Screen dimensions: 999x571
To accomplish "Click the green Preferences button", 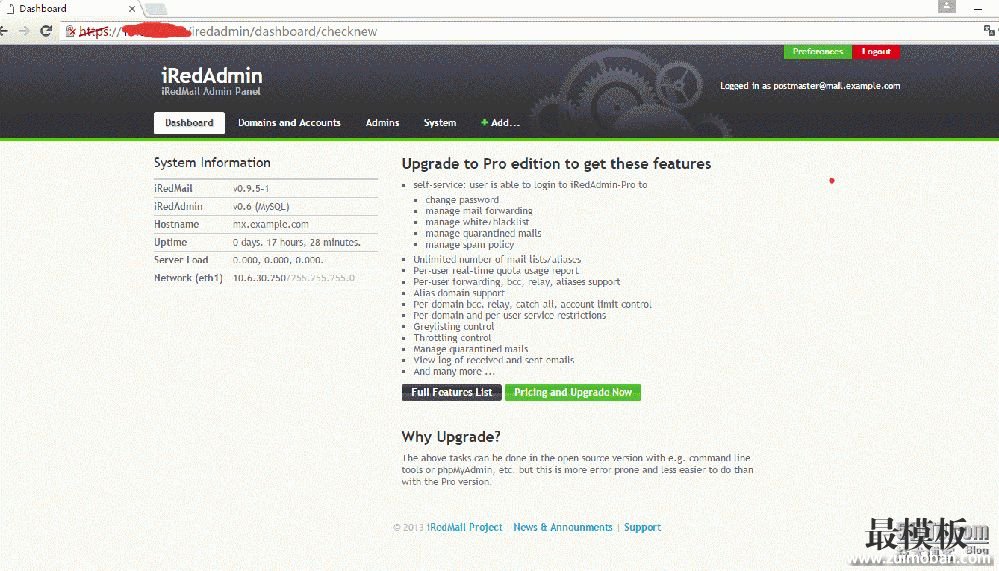I will coord(817,52).
